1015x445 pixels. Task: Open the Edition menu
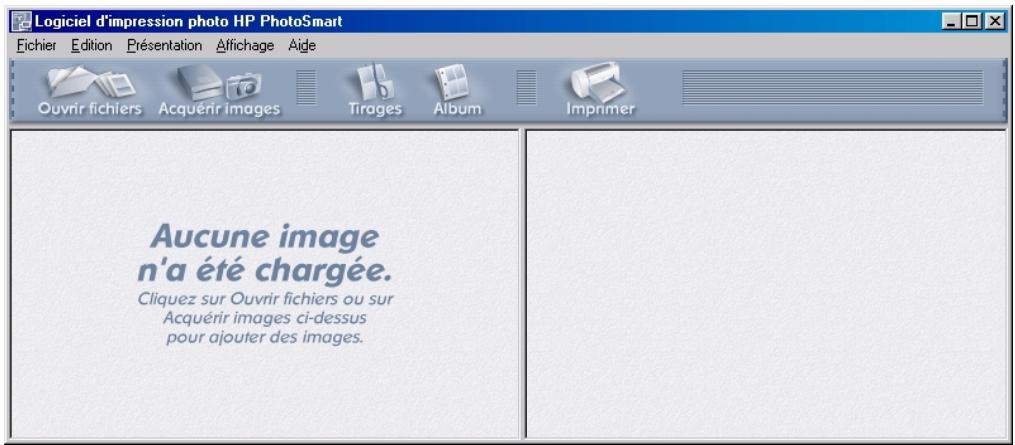(91, 46)
